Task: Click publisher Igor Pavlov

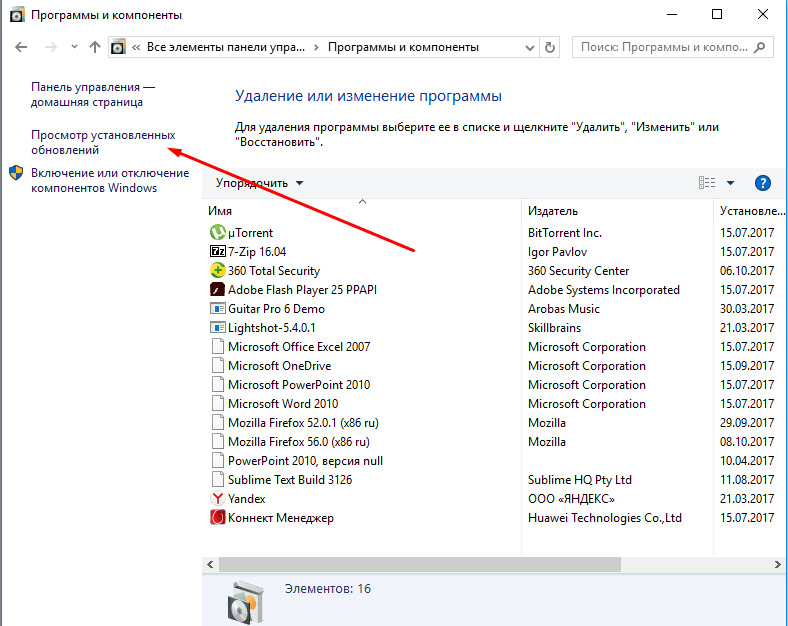Action: pos(557,252)
